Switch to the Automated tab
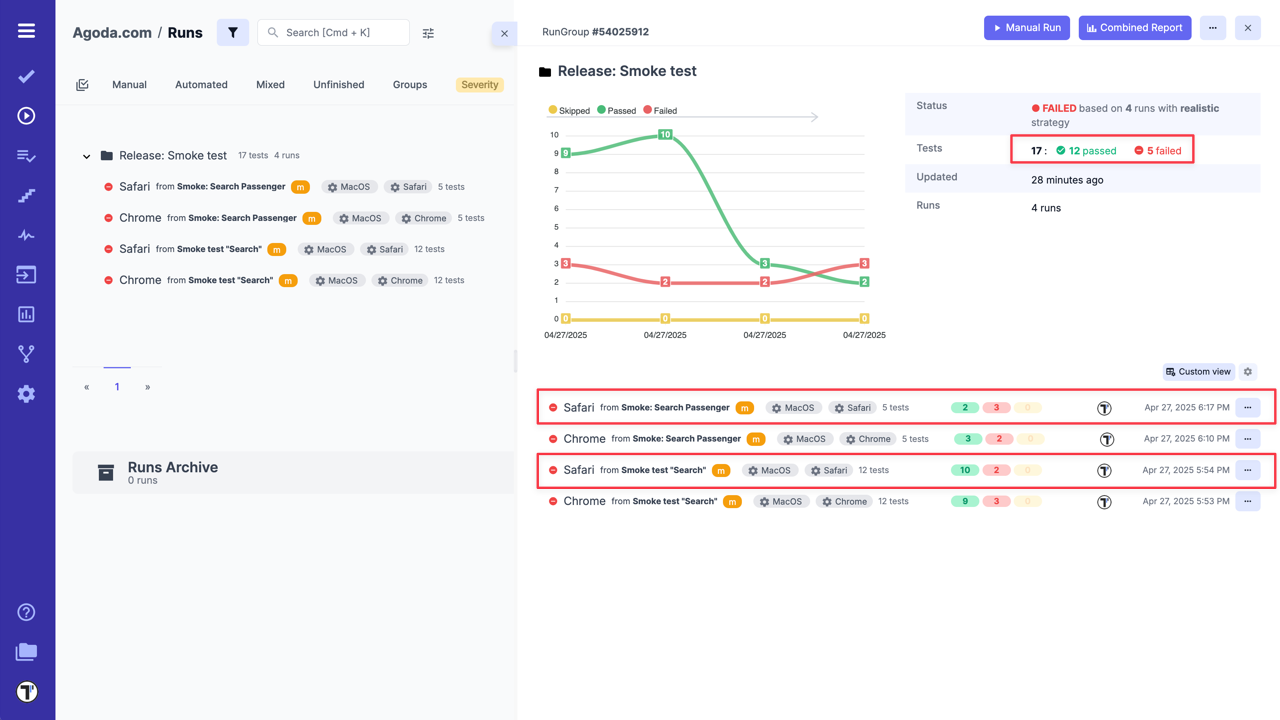This screenshot has height=720, width=1280. point(201,85)
